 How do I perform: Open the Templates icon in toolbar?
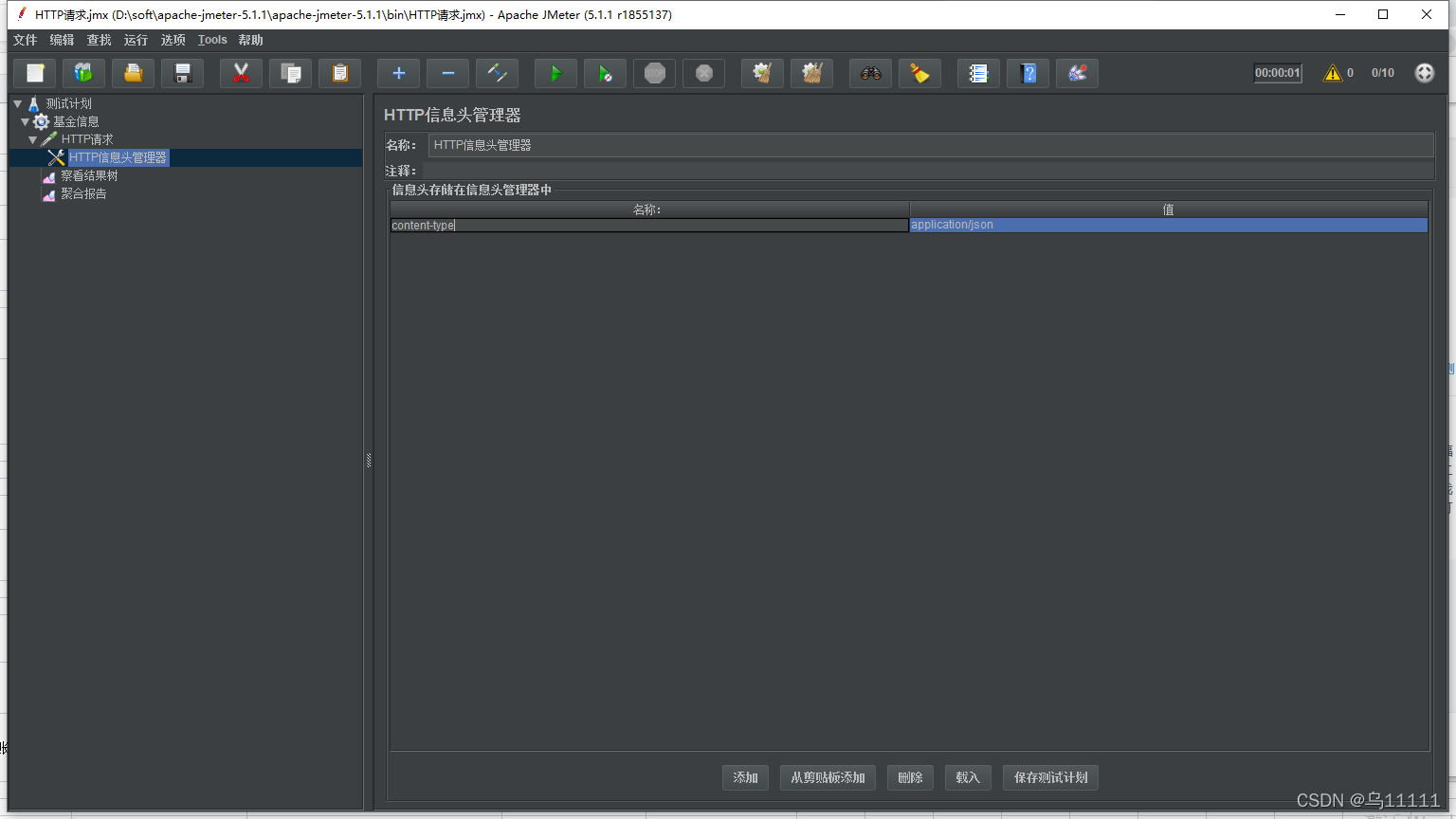coord(84,73)
